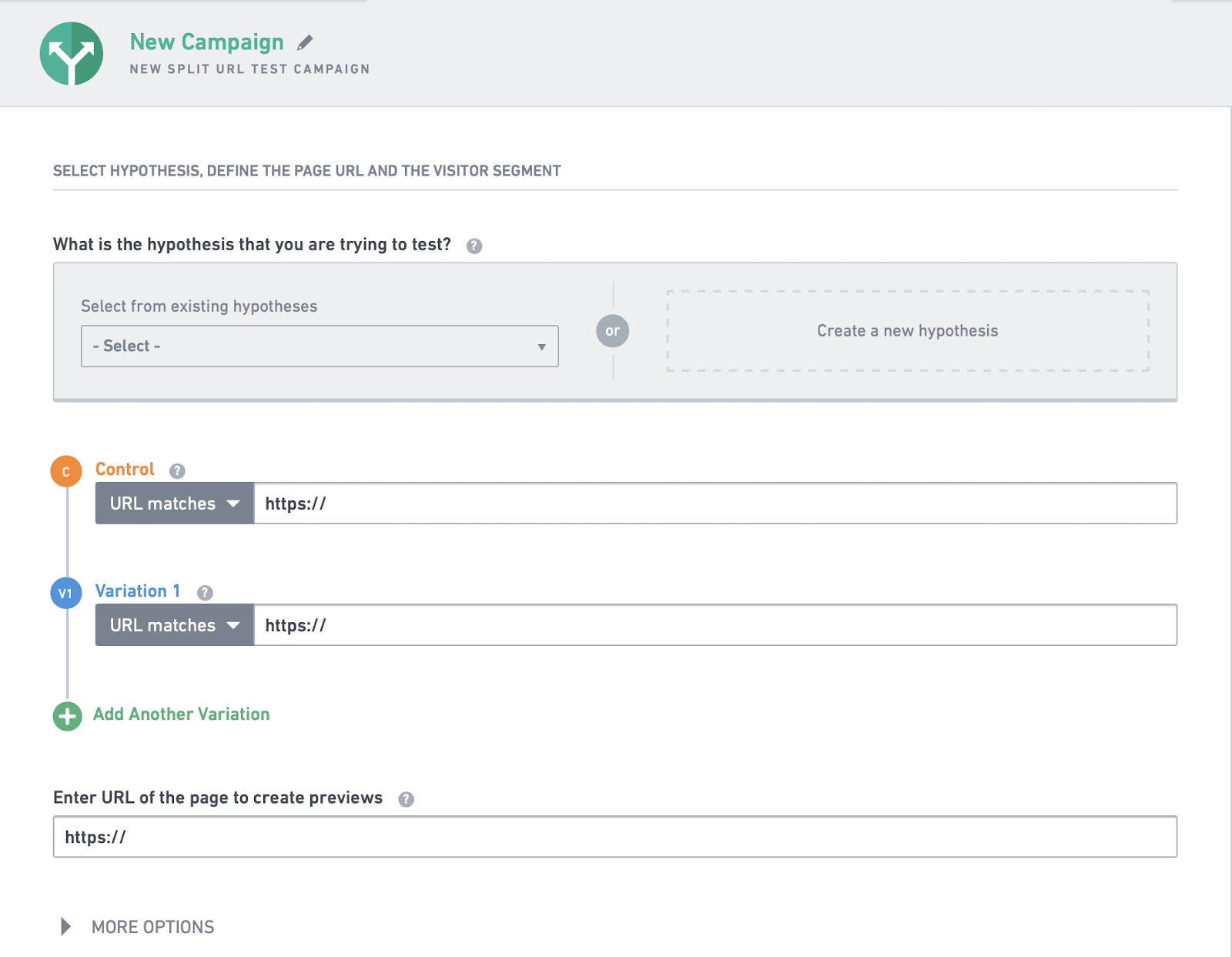Screen dimensions: 1232x957
Task: Open the existing hypotheses Select dropdown
Action: click(320, 346)
